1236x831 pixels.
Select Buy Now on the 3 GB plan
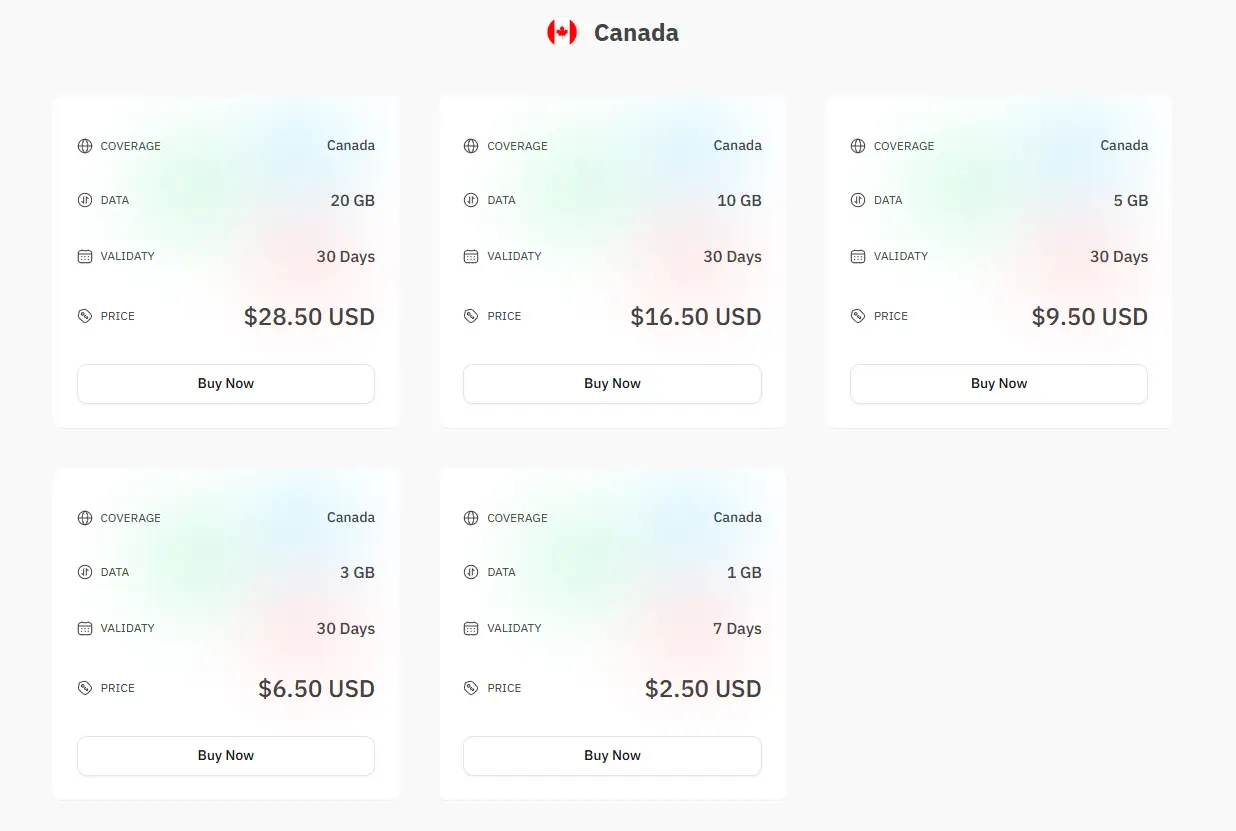[226, 756]
